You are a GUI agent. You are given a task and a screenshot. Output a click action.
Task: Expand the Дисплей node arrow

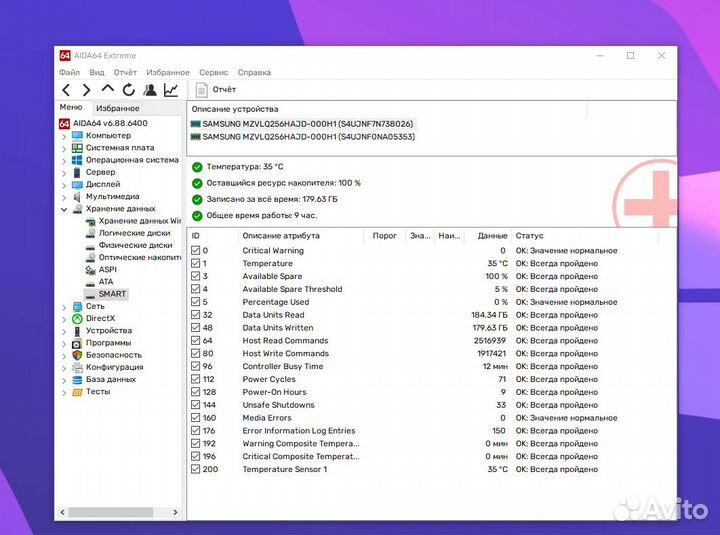click(x=64, y=185)
